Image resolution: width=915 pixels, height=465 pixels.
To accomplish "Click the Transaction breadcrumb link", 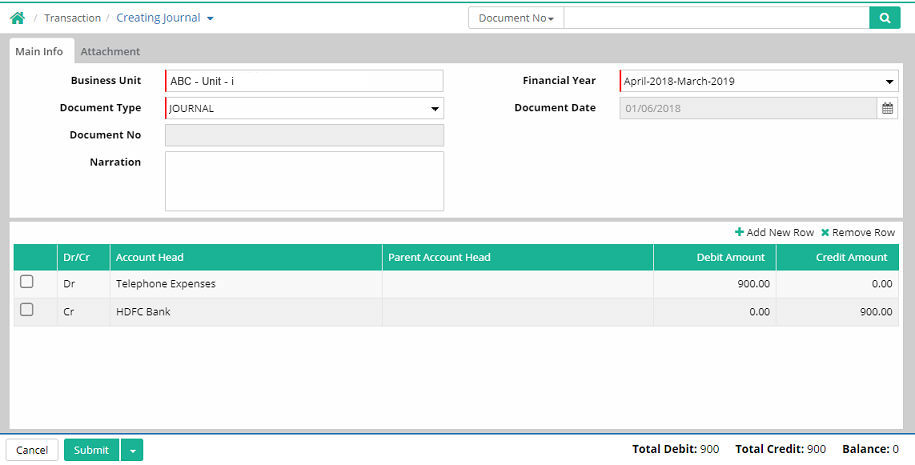I will pos(72,18).
